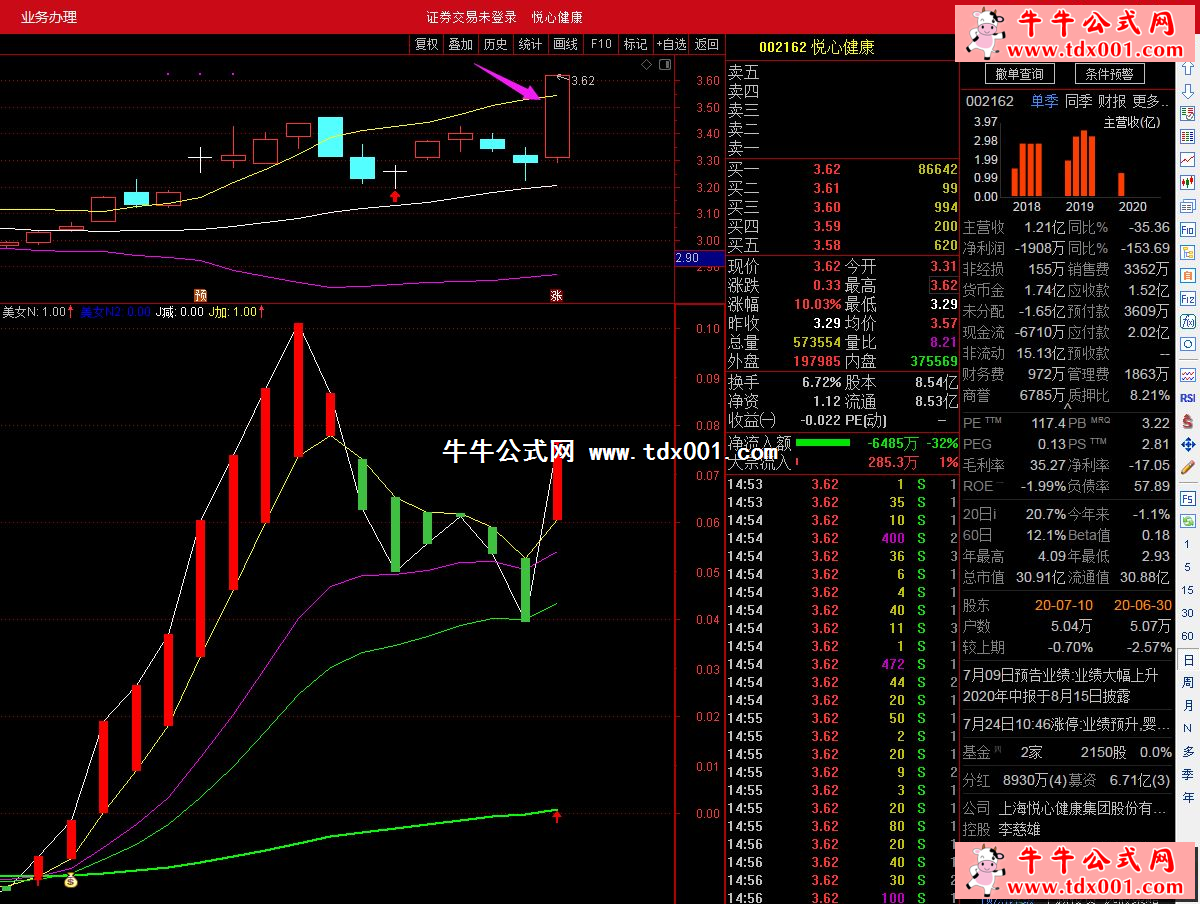Screen dimensions: 1200x904
Task: Switch chart to 5-minute period
Action: tap(1188, 567)
